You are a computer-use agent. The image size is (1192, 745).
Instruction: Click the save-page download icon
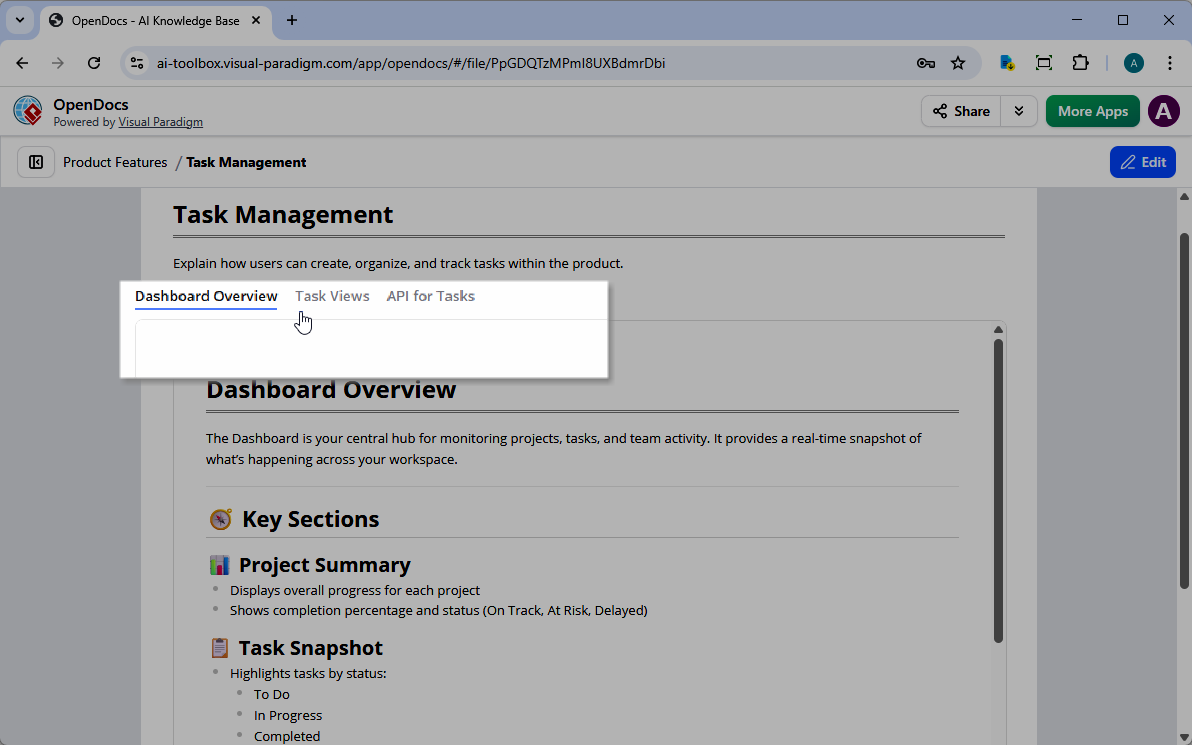coord(1007,62)
